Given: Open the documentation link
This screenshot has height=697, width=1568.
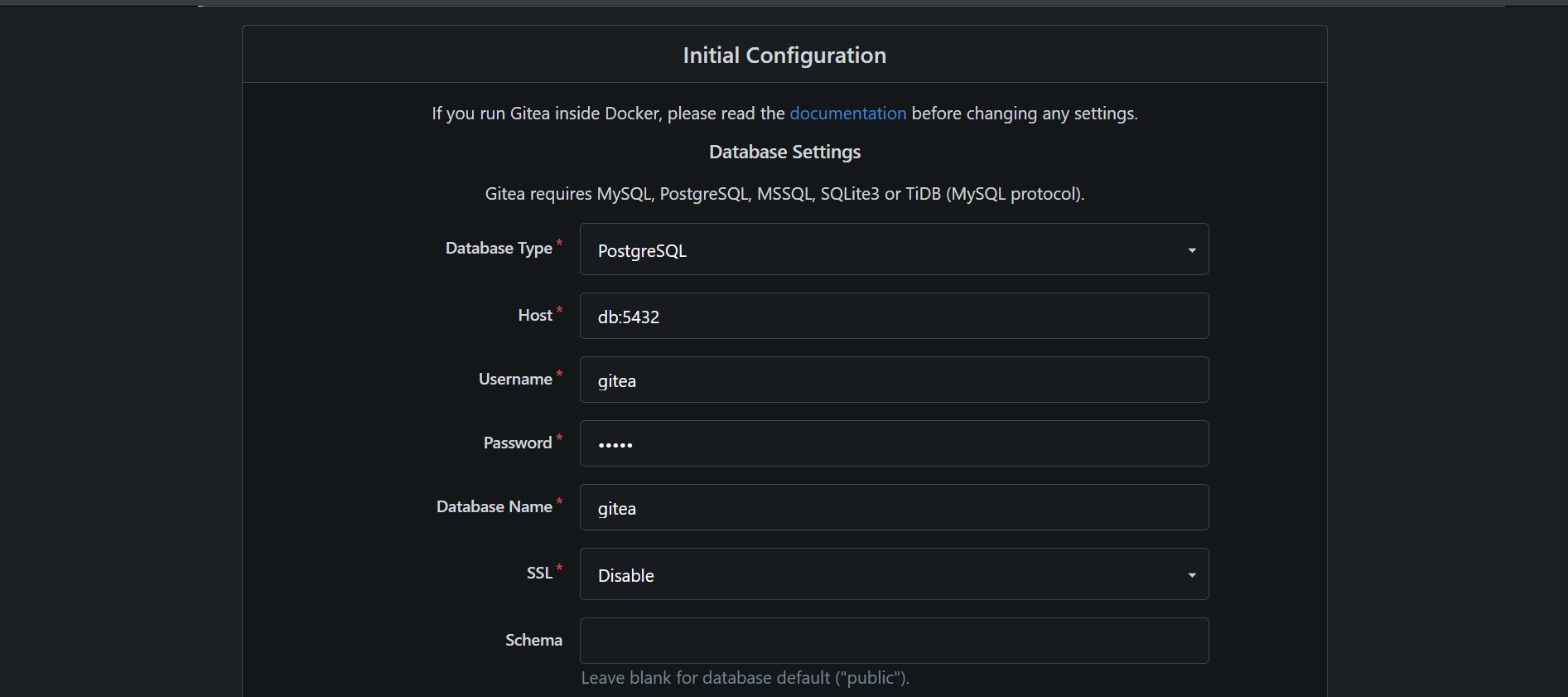Looking at the screenshot, I should tap(847, 114).
